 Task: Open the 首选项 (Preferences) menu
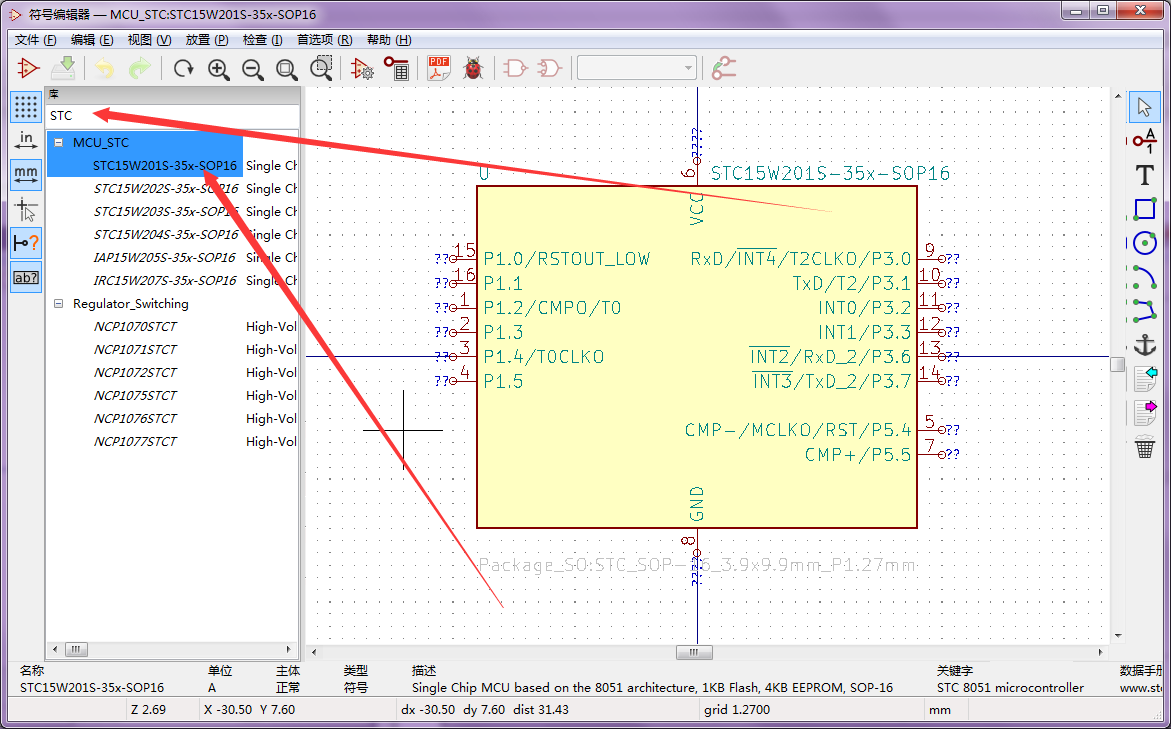point(324,40)
